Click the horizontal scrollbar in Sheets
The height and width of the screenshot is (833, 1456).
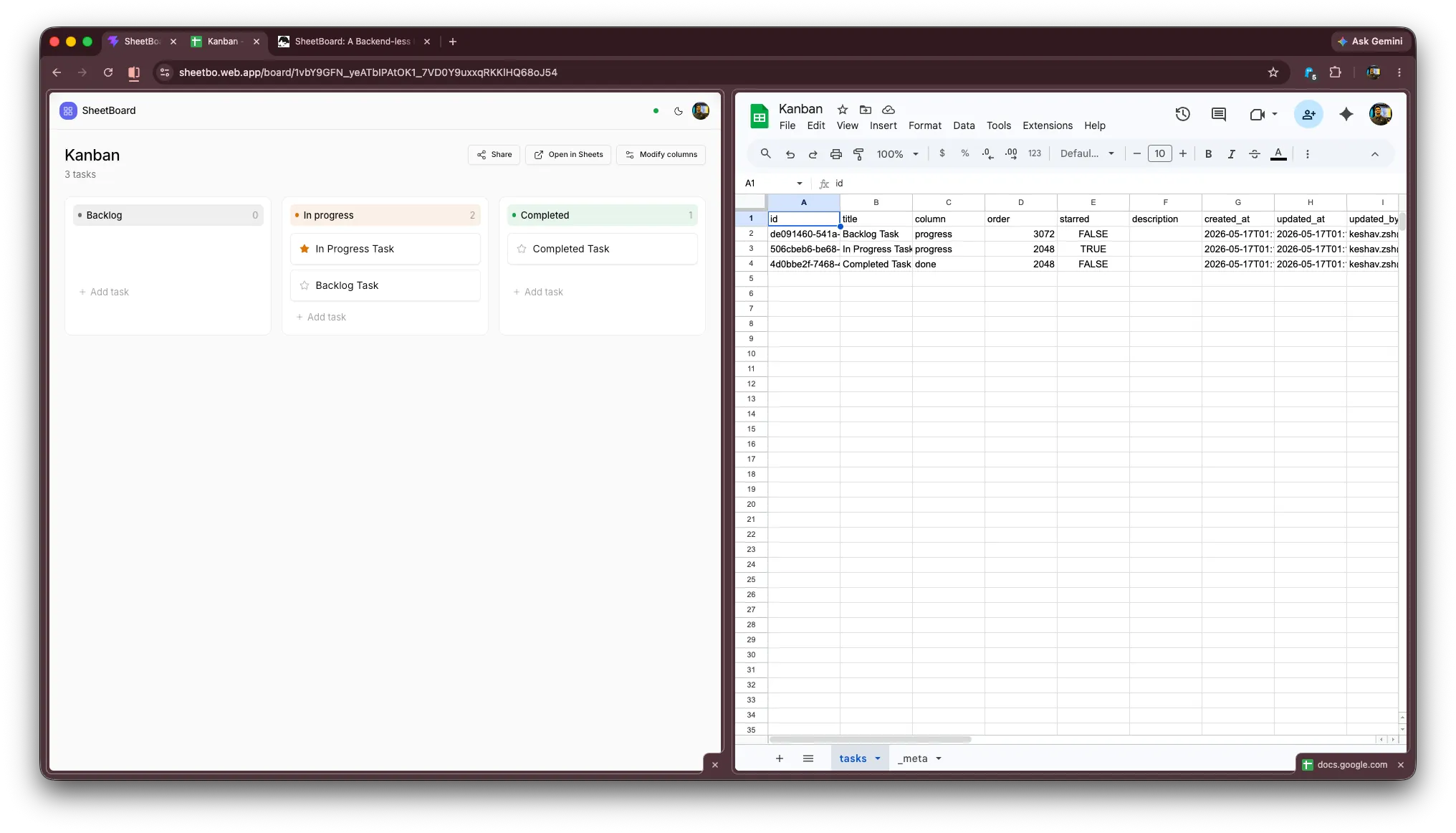[870, 739]
